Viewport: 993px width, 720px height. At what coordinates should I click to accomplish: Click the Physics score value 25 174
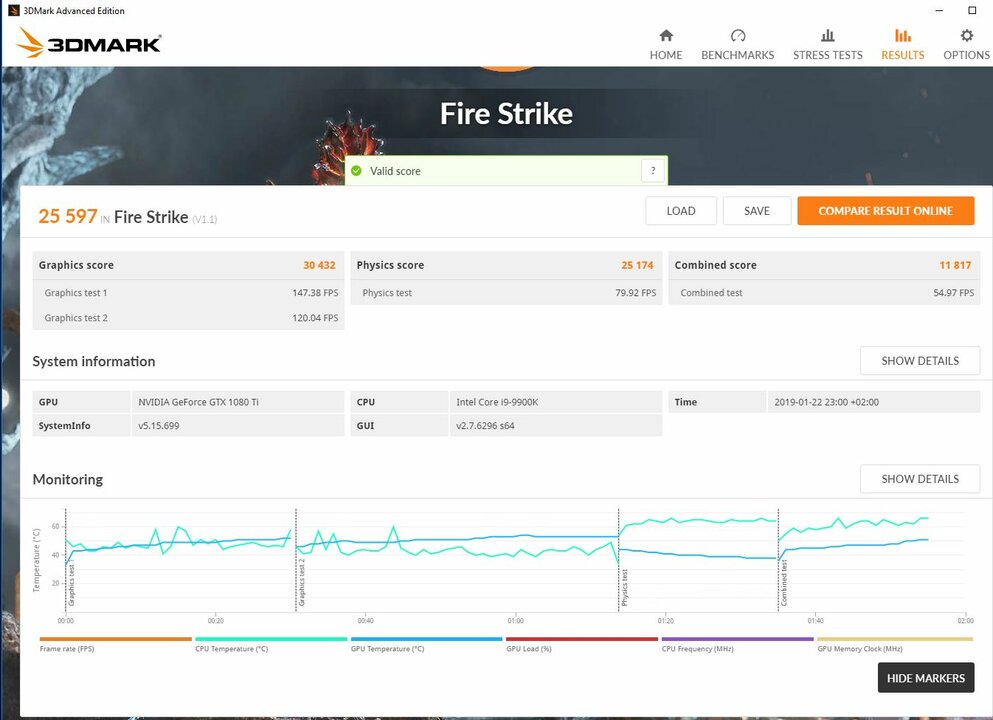pos(637,265)
